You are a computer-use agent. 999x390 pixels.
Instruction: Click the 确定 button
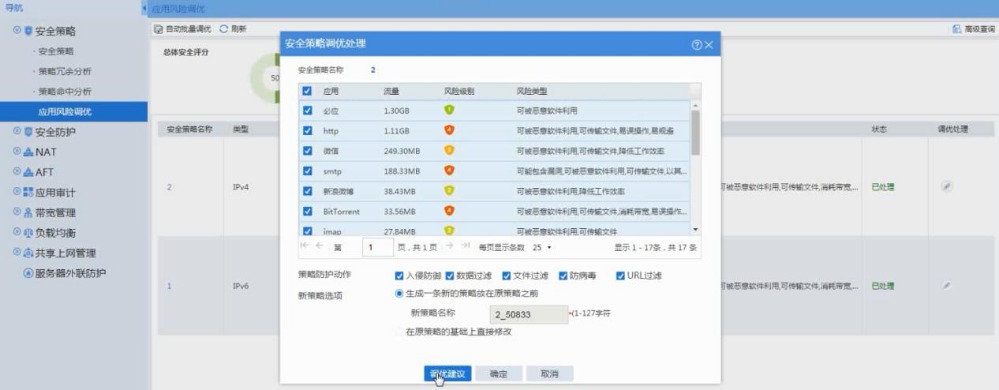tap(498, 373)
